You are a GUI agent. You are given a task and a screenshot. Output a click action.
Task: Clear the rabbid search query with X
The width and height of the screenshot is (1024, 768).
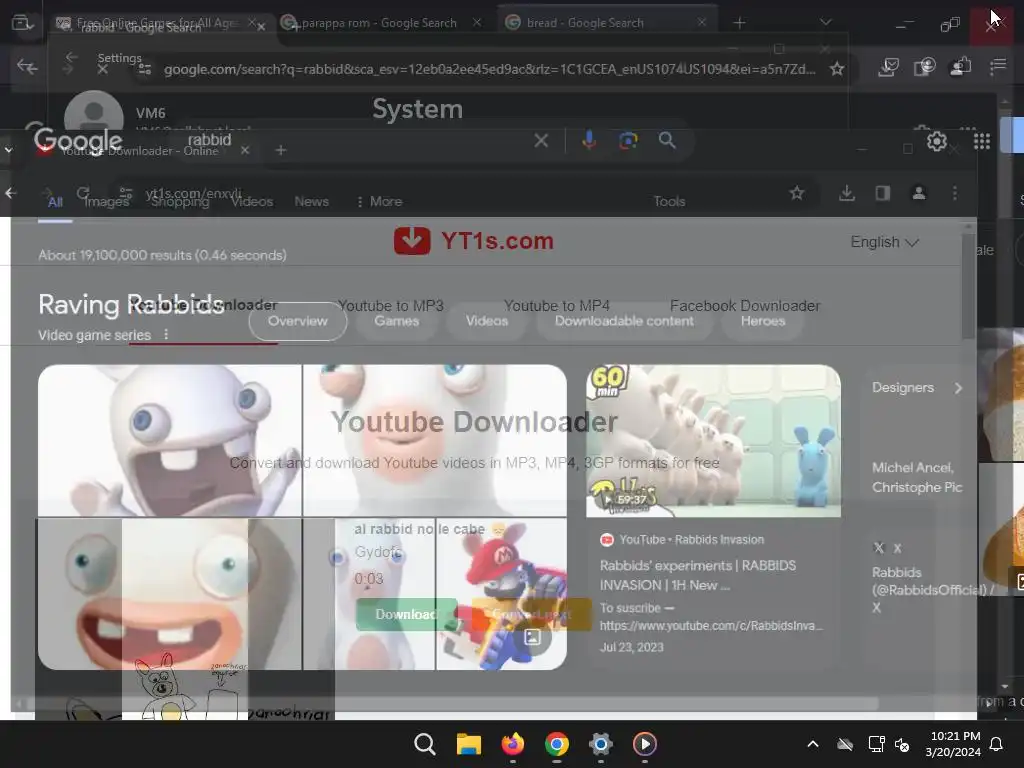tap(541, 140)
